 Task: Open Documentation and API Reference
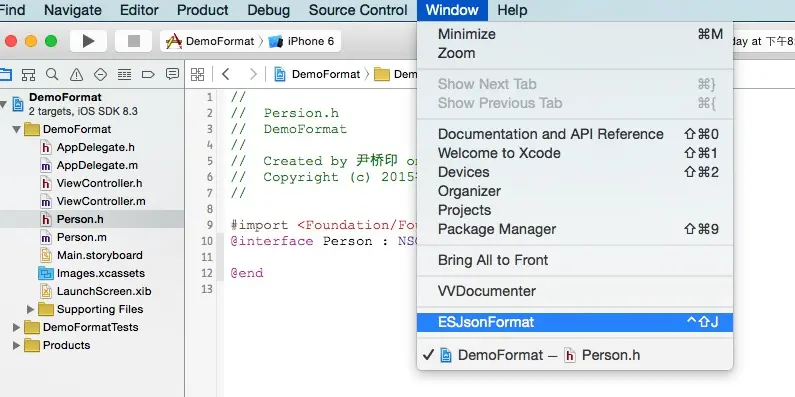coord(575,134)
